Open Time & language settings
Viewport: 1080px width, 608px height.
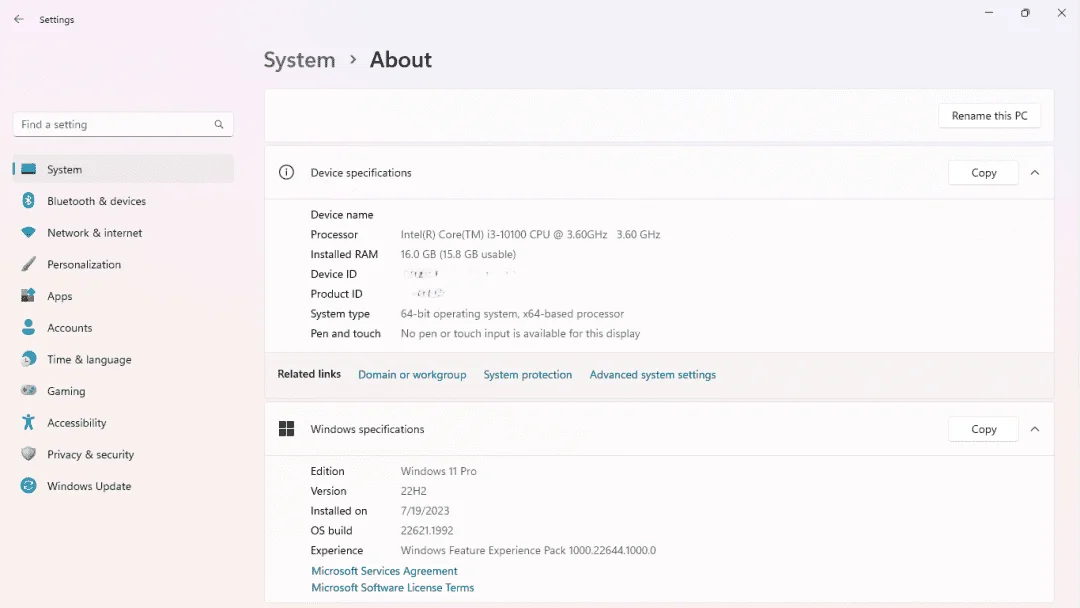123,359
